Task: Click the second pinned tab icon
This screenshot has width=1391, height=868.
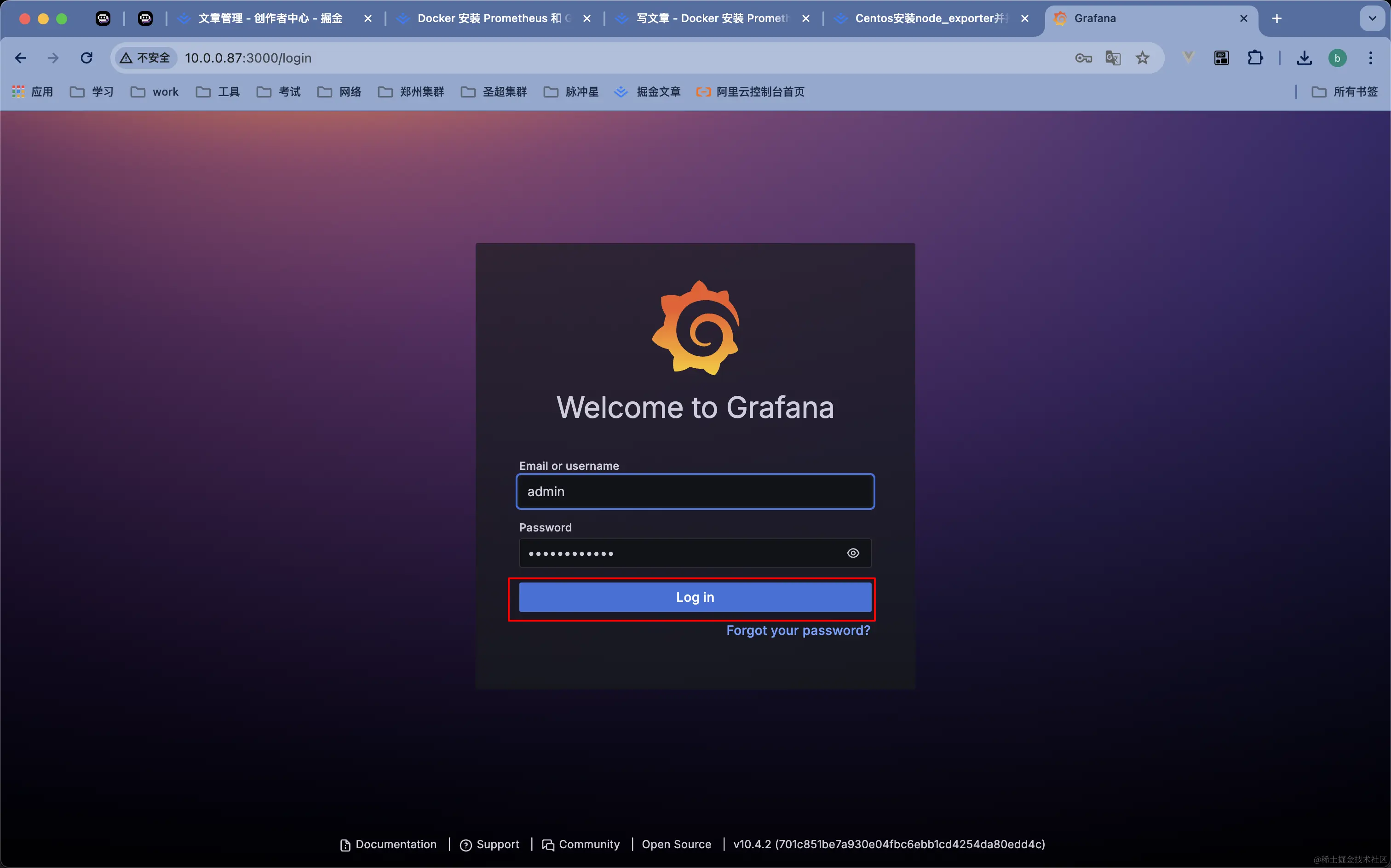Action: pos(145,18)
